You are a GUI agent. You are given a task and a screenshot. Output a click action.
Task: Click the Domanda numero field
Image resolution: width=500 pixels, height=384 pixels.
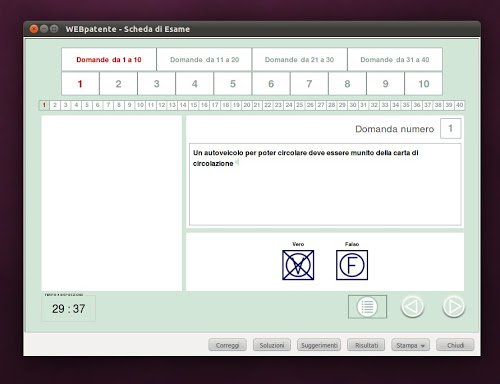(451, 128)
